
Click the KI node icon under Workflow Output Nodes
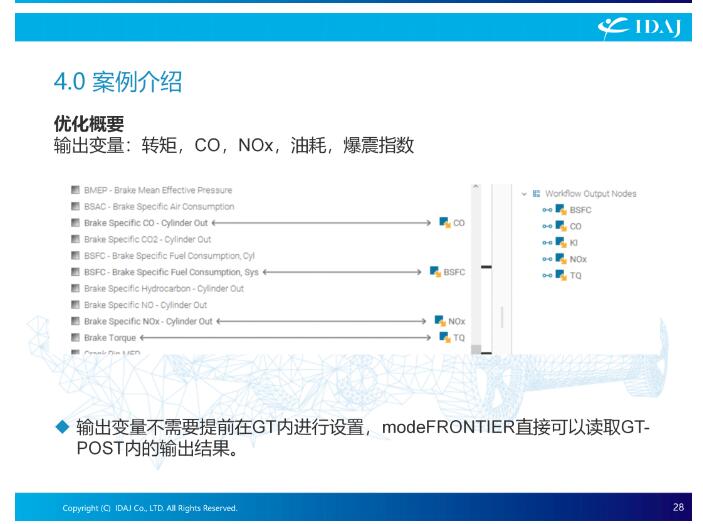tap(561, 242)
